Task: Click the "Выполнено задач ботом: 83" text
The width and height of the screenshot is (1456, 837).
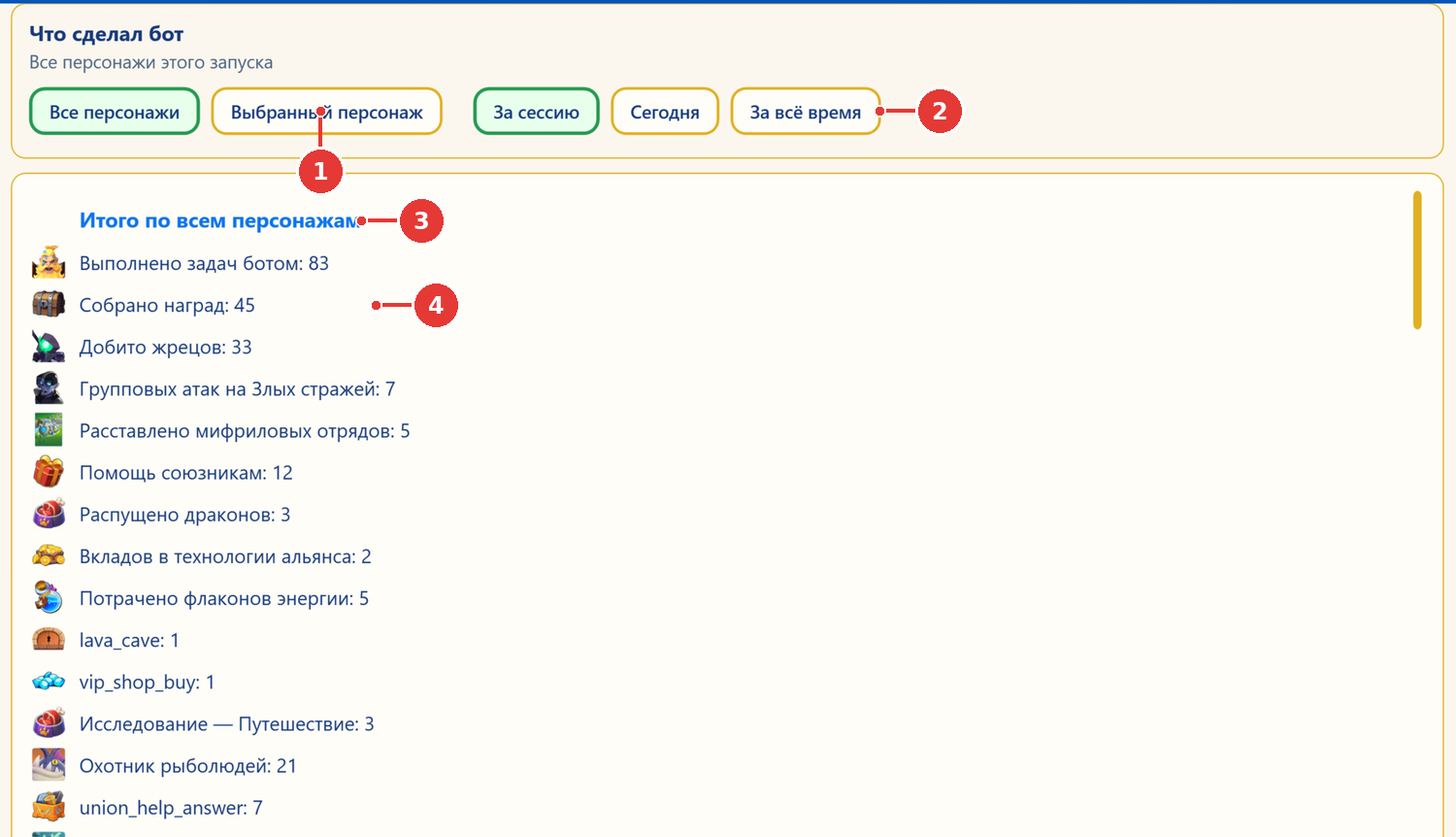Action: point(204,263)
